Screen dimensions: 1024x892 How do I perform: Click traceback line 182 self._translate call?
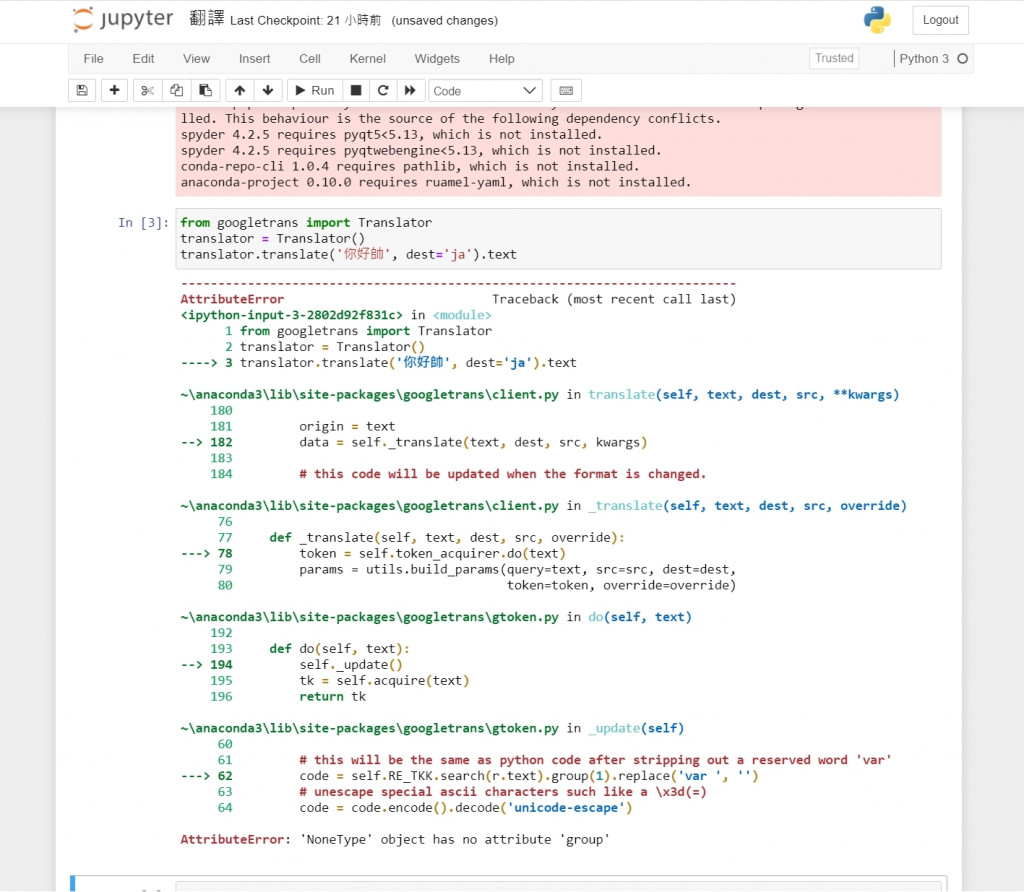click(x=473, y=442)
